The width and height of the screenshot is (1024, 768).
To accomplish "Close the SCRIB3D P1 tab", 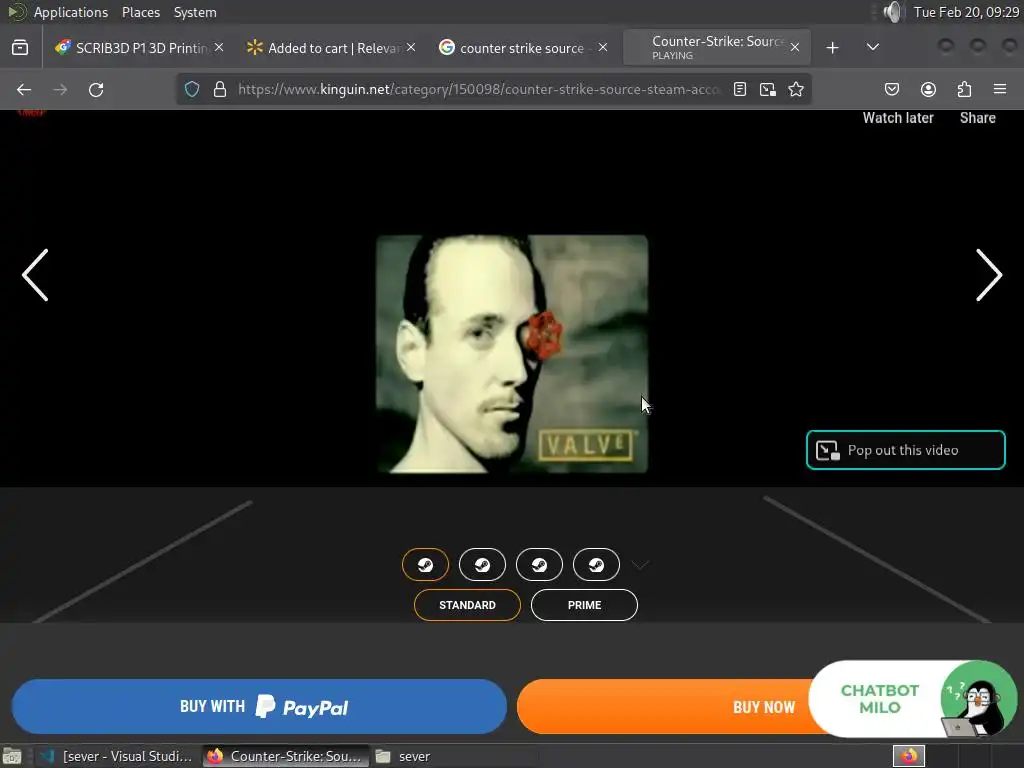I will pos(219,47).
